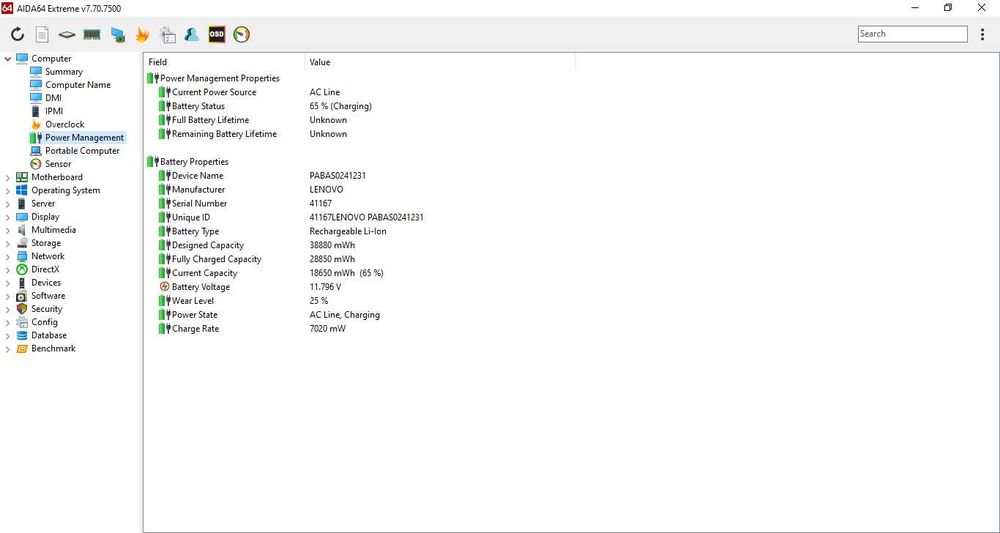
Task: Open the OSD panel icon
Action: 217,34
